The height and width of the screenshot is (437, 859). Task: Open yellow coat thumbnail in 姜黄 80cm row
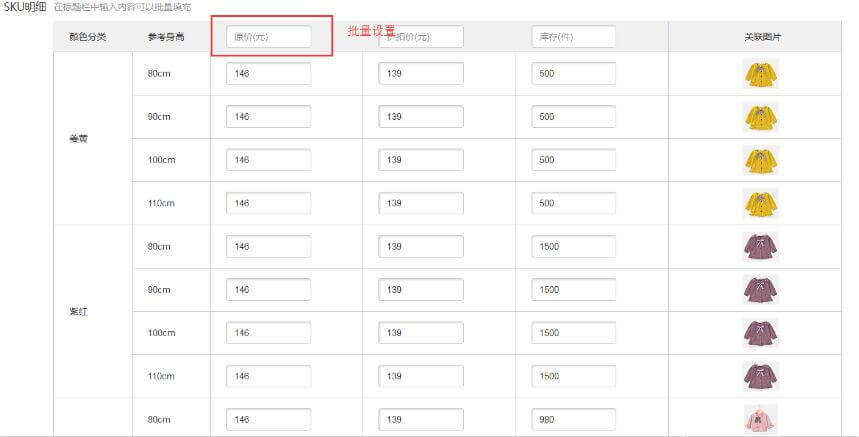761,74
